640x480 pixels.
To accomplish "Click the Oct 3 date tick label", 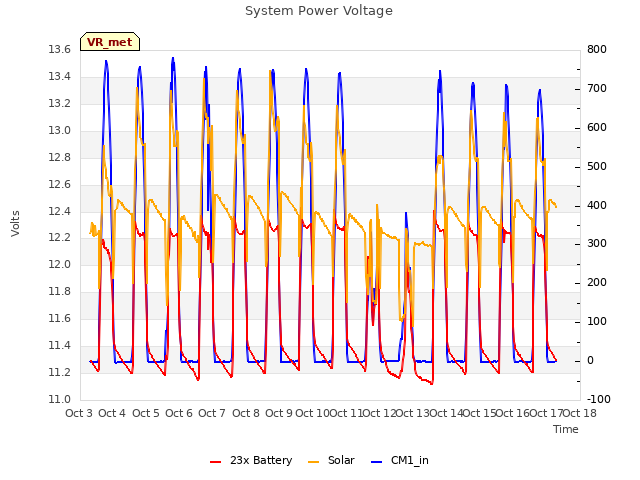I will click(x=79, y=413).
